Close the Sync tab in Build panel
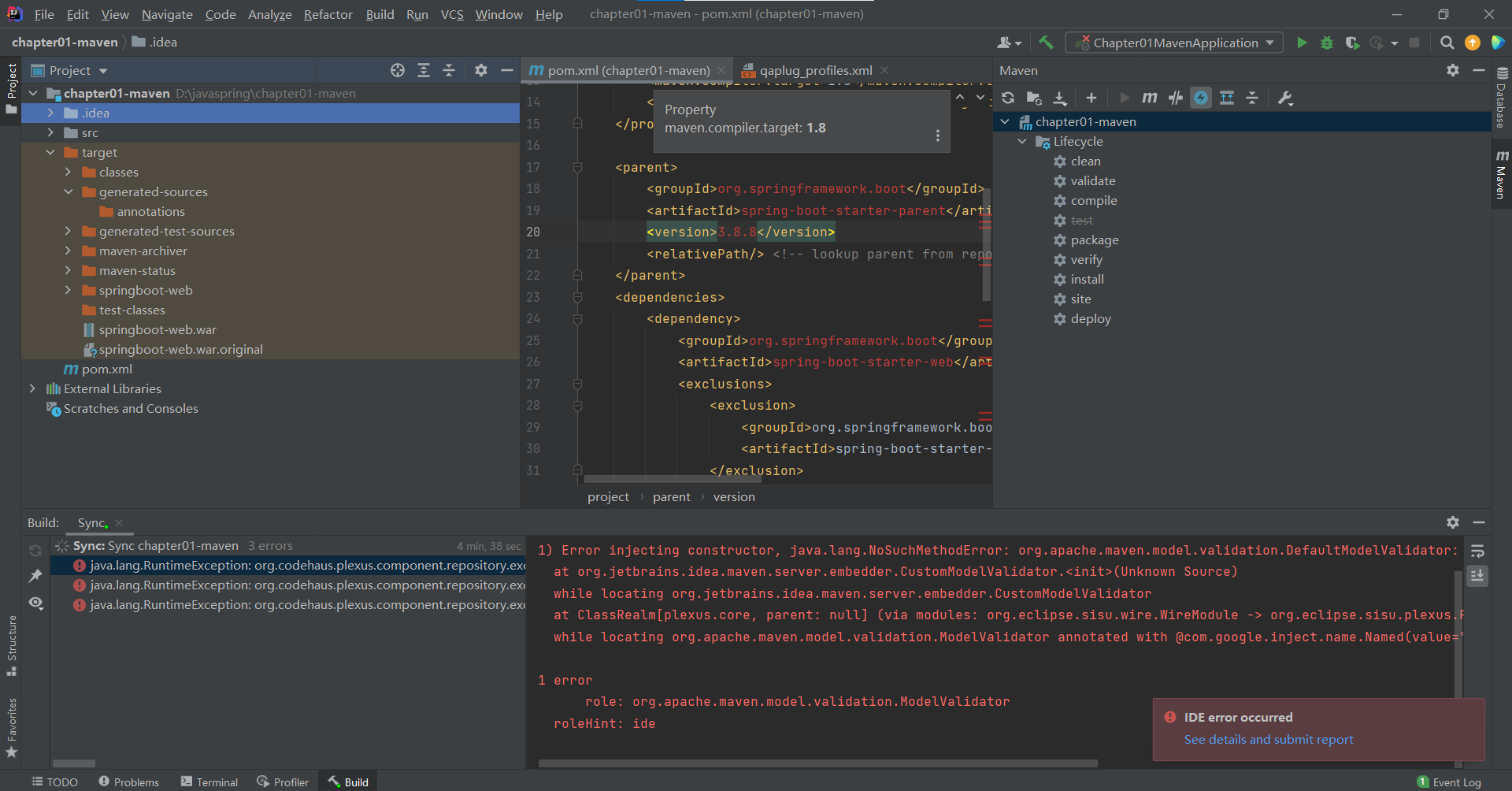This screenshot has width=1512, height=791. (119, 523)
